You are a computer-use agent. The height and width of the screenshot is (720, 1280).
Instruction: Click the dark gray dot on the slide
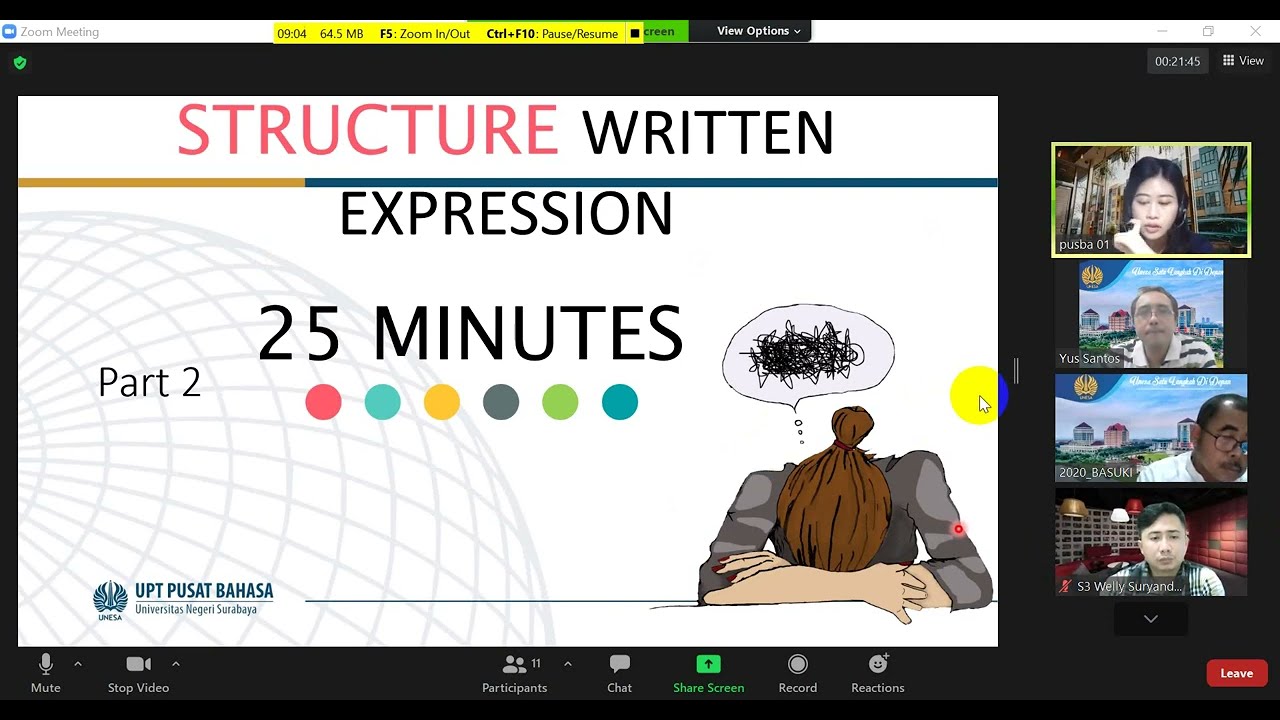[501, 402]
